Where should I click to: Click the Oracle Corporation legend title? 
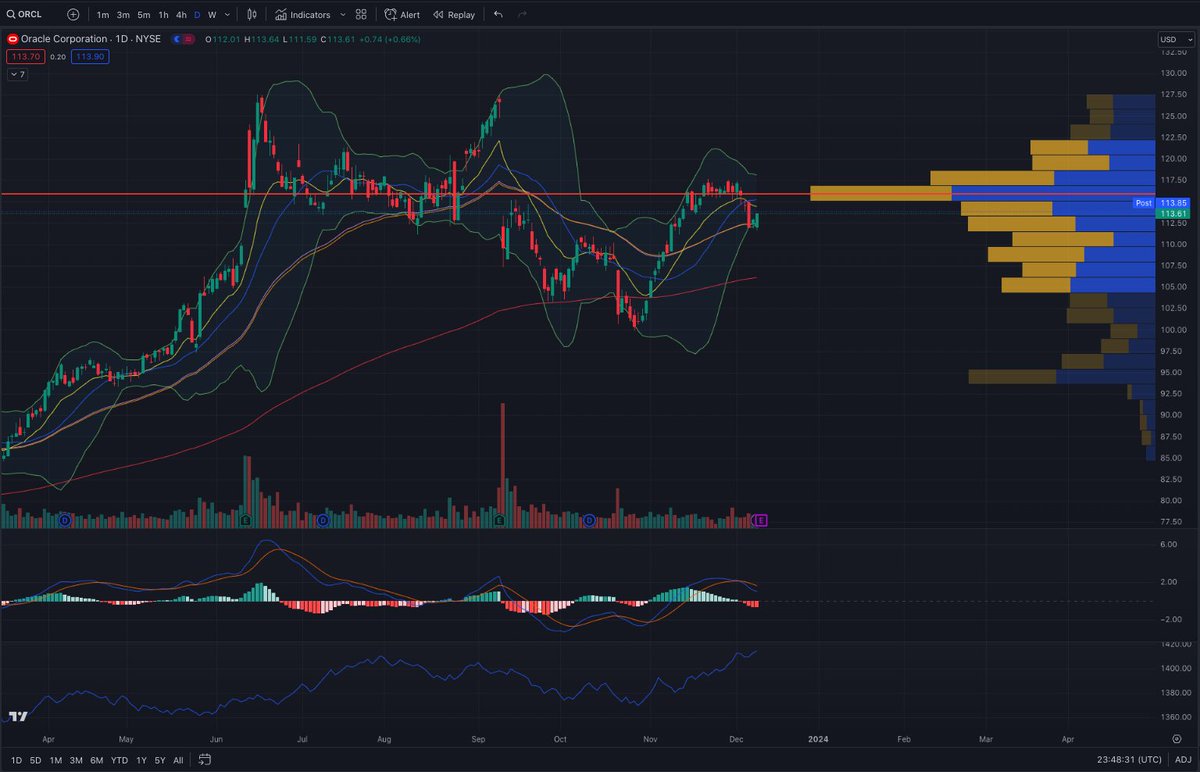pyautogui.click(x=89, y=39)
